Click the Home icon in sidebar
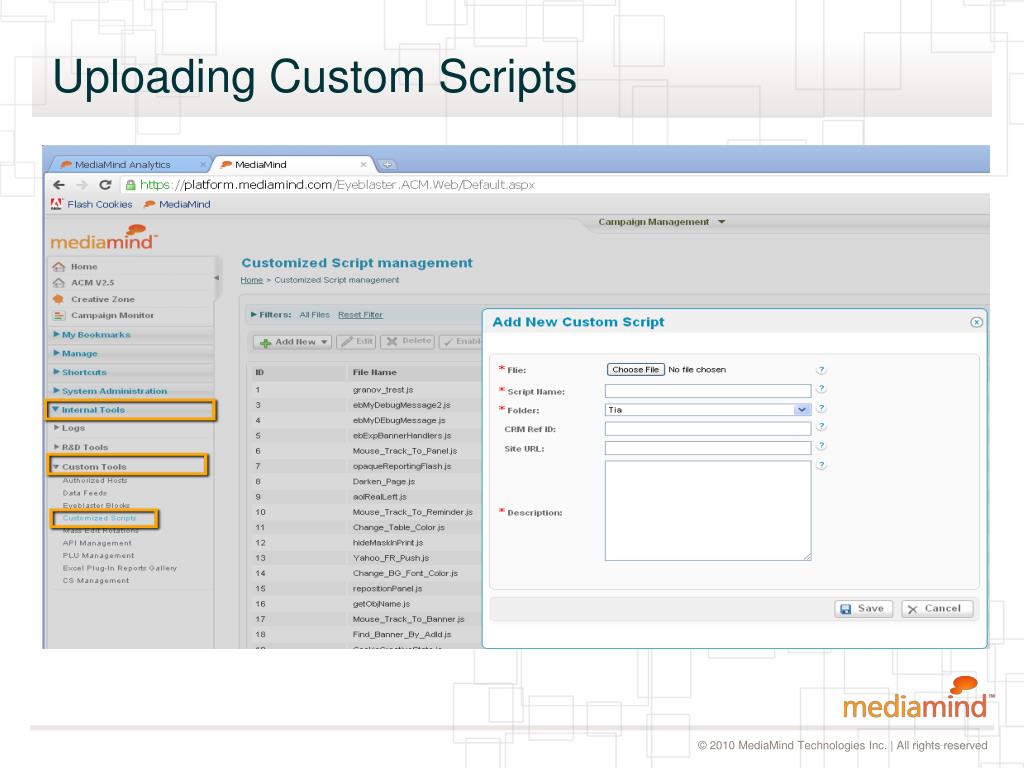 [x=59, y=266]
